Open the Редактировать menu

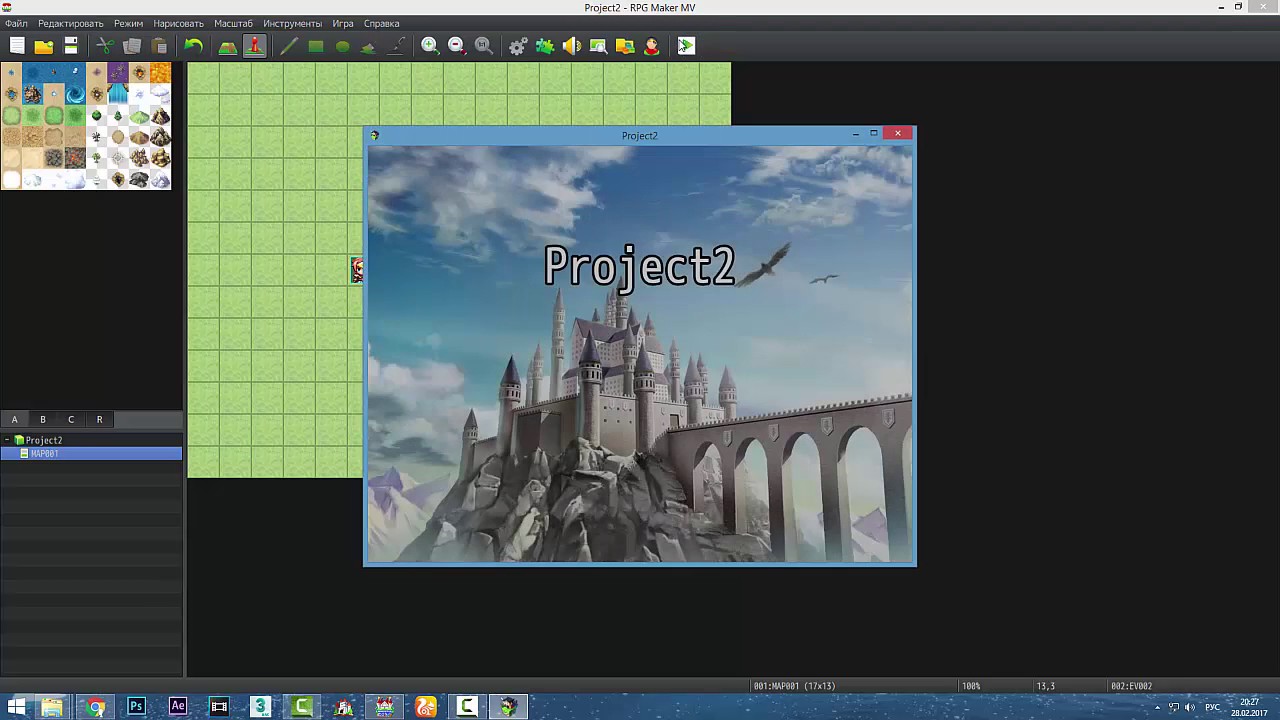pyautogui.click(x=70, y=23)
